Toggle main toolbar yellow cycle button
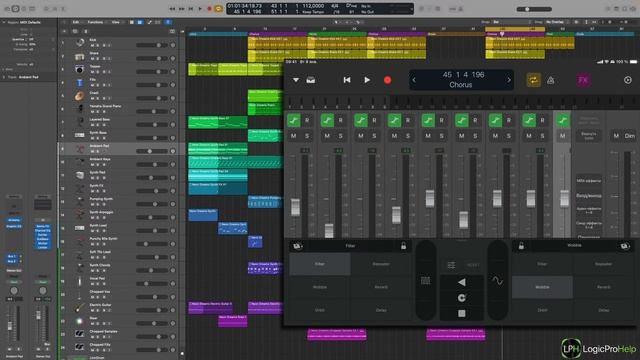Screen dimensions: 640x360 pos(218,9)
